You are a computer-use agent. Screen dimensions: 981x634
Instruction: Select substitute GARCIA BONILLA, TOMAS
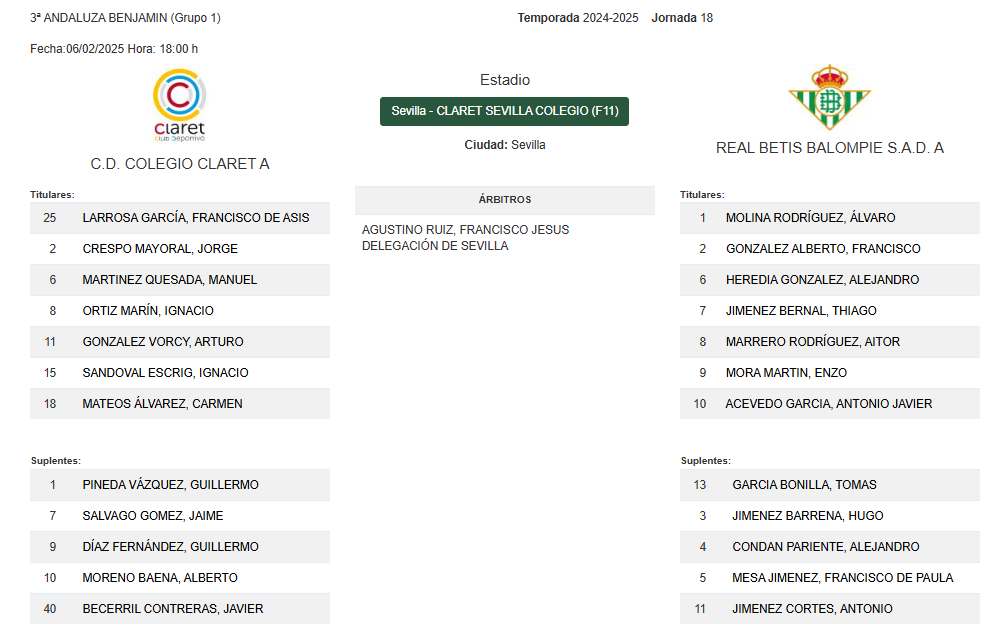830,484
